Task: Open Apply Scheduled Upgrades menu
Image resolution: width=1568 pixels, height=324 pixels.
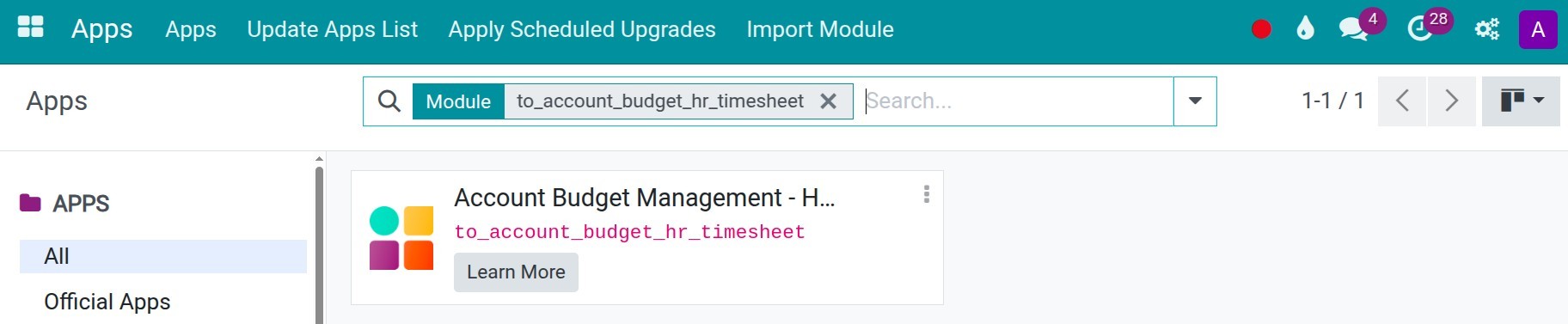Action: (582, 29)
